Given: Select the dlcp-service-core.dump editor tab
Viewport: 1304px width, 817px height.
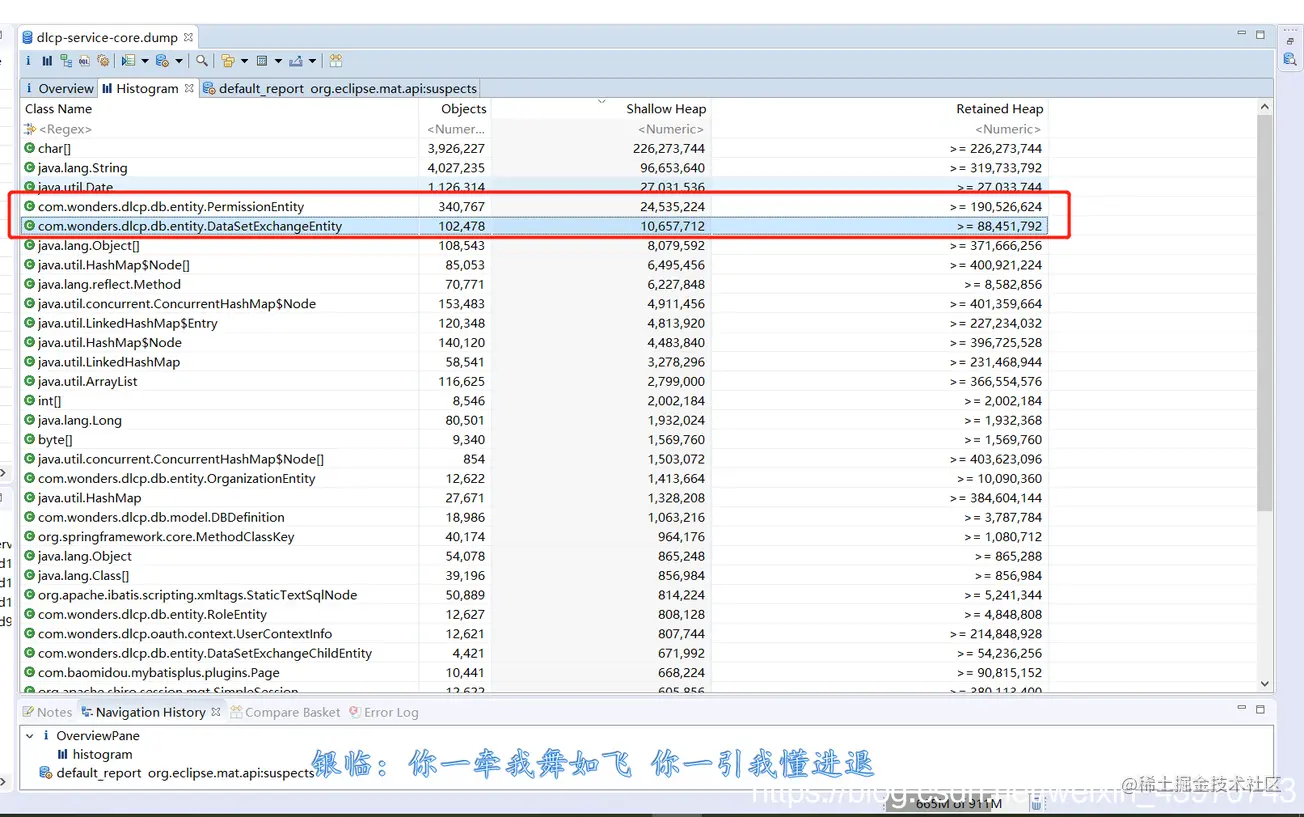Looking at the screenshot, I should (107, 37).
